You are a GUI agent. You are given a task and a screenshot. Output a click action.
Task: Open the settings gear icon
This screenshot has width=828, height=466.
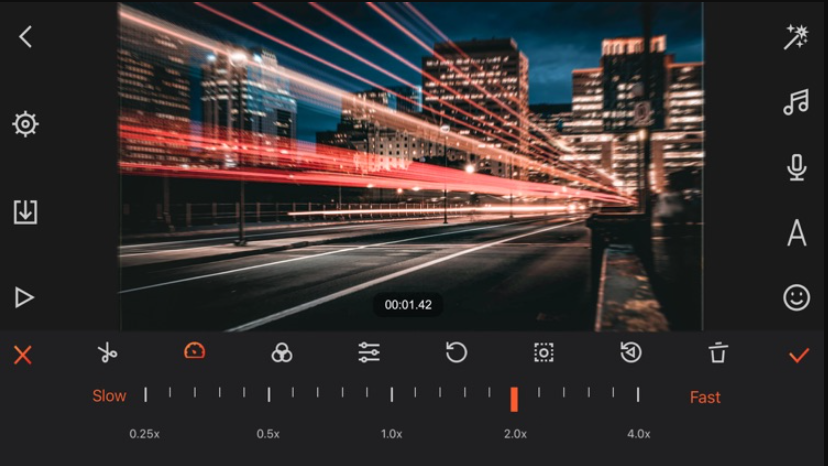point(25,124)
